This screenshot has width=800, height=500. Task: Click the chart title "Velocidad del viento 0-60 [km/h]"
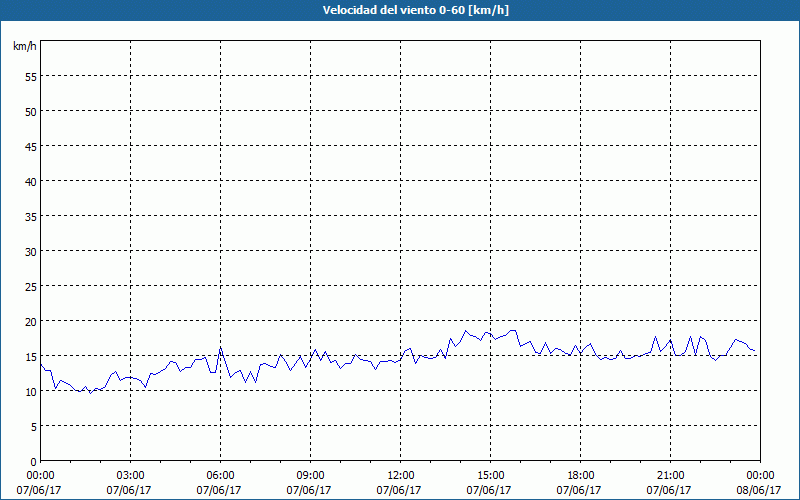tap(416, 10)
